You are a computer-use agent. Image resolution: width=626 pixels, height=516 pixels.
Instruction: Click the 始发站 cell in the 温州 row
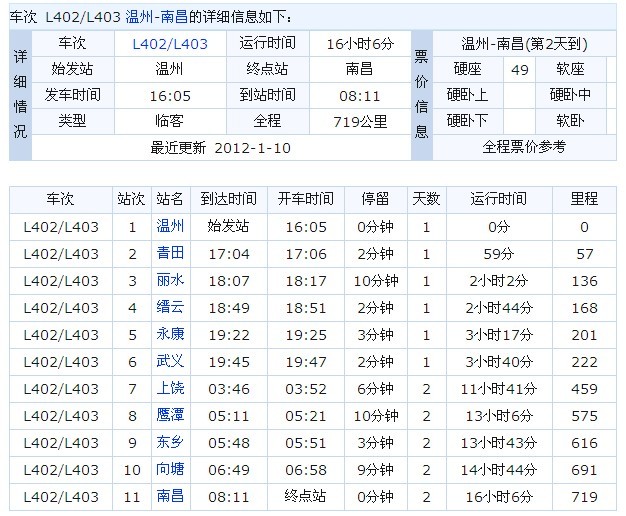228,226
